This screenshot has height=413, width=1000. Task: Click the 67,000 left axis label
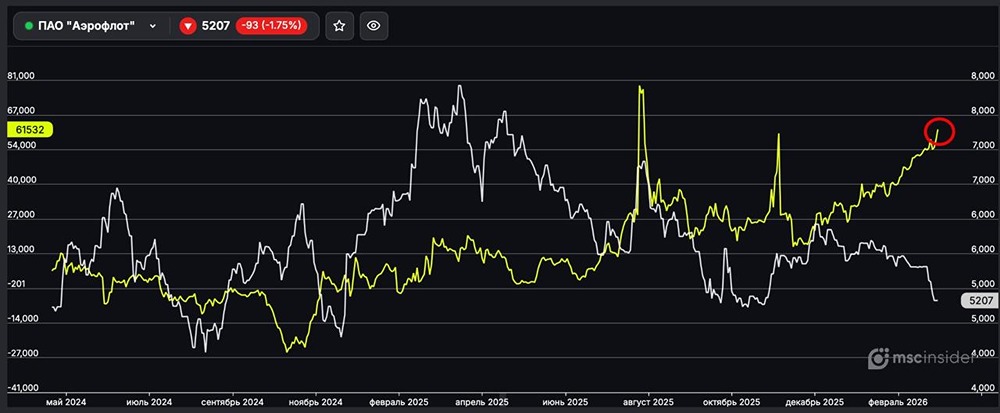click(x=20, y=111)
